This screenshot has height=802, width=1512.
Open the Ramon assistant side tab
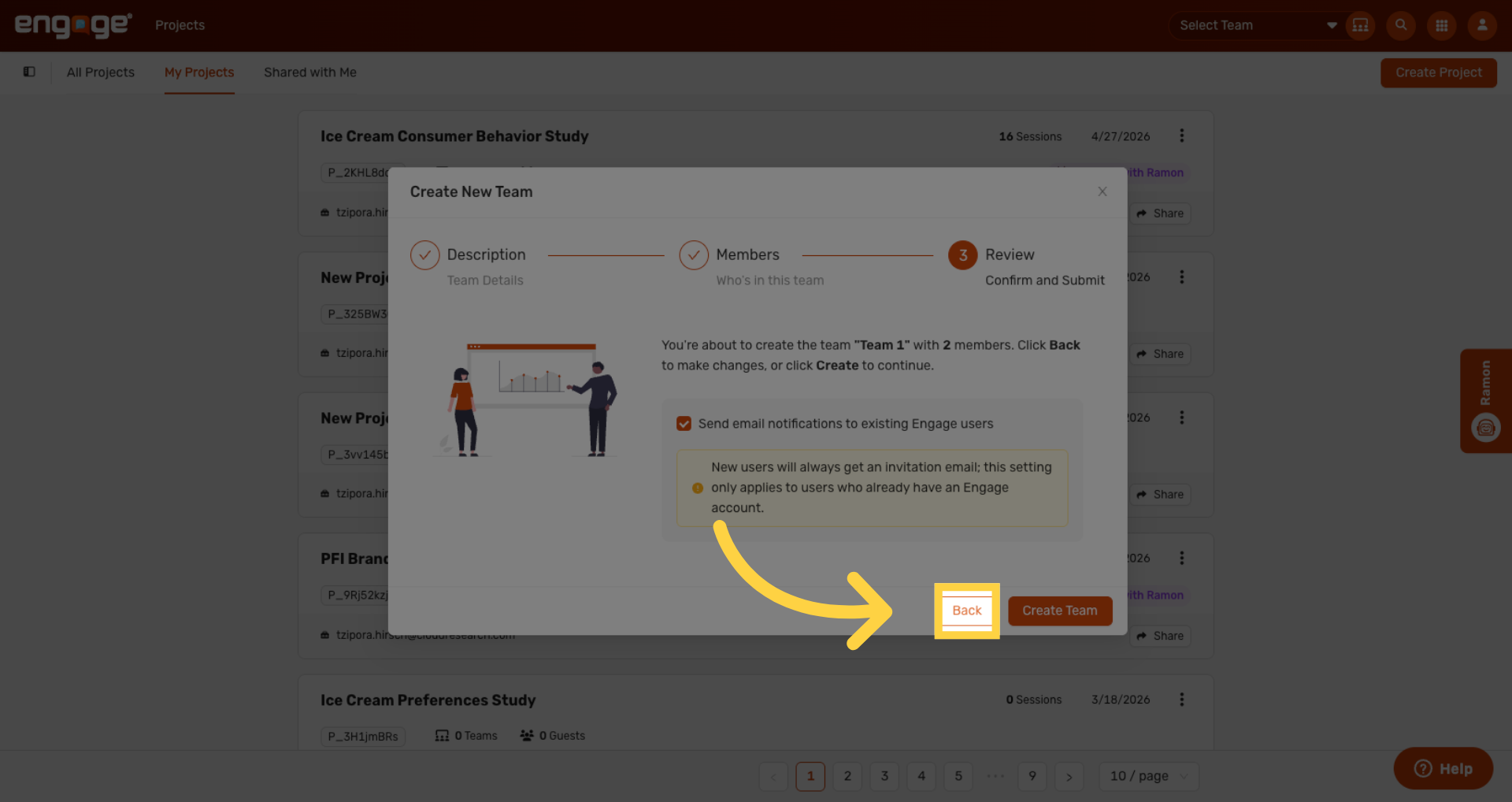point(1486,401)
